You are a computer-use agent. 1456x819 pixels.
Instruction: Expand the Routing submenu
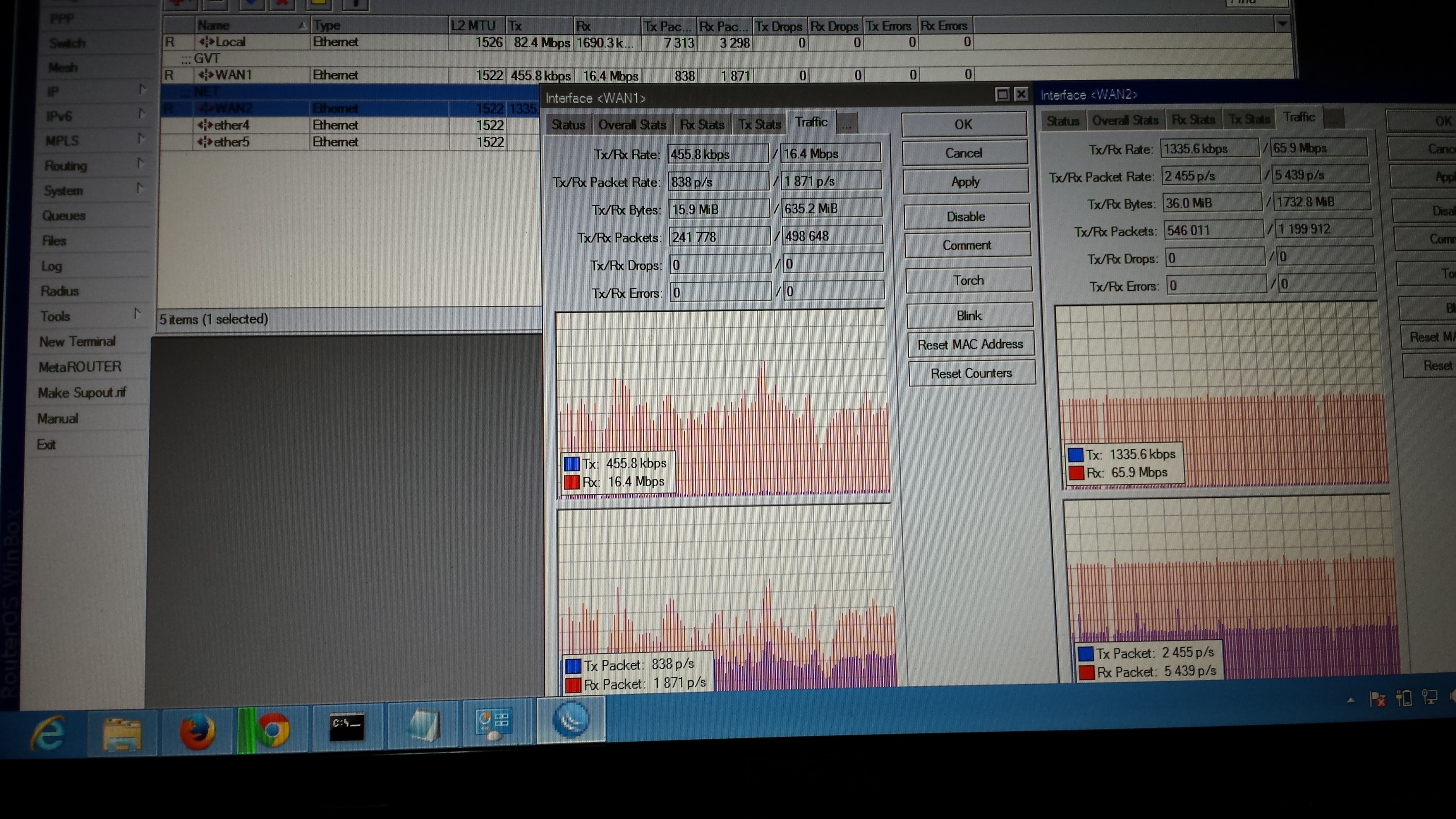point(139,163)
